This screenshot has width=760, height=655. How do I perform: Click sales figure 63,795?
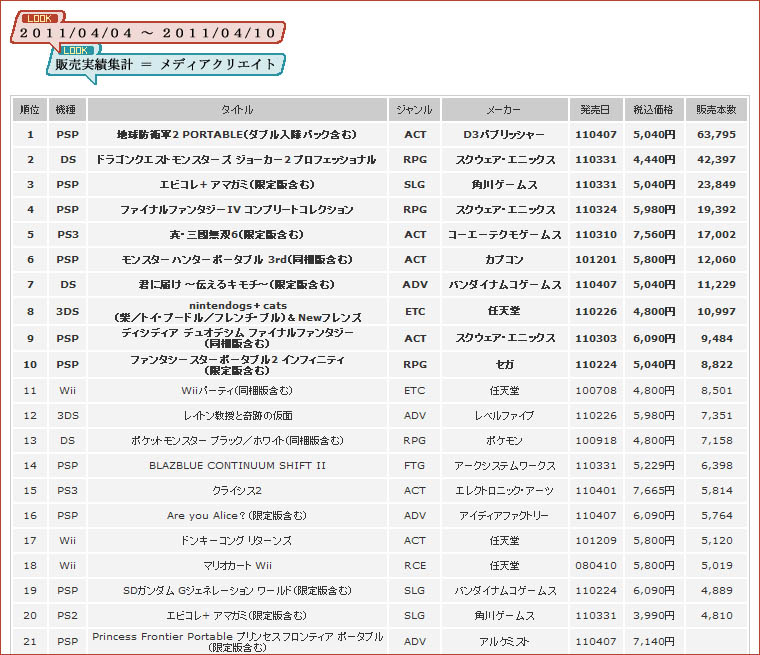tap(716, 134)
